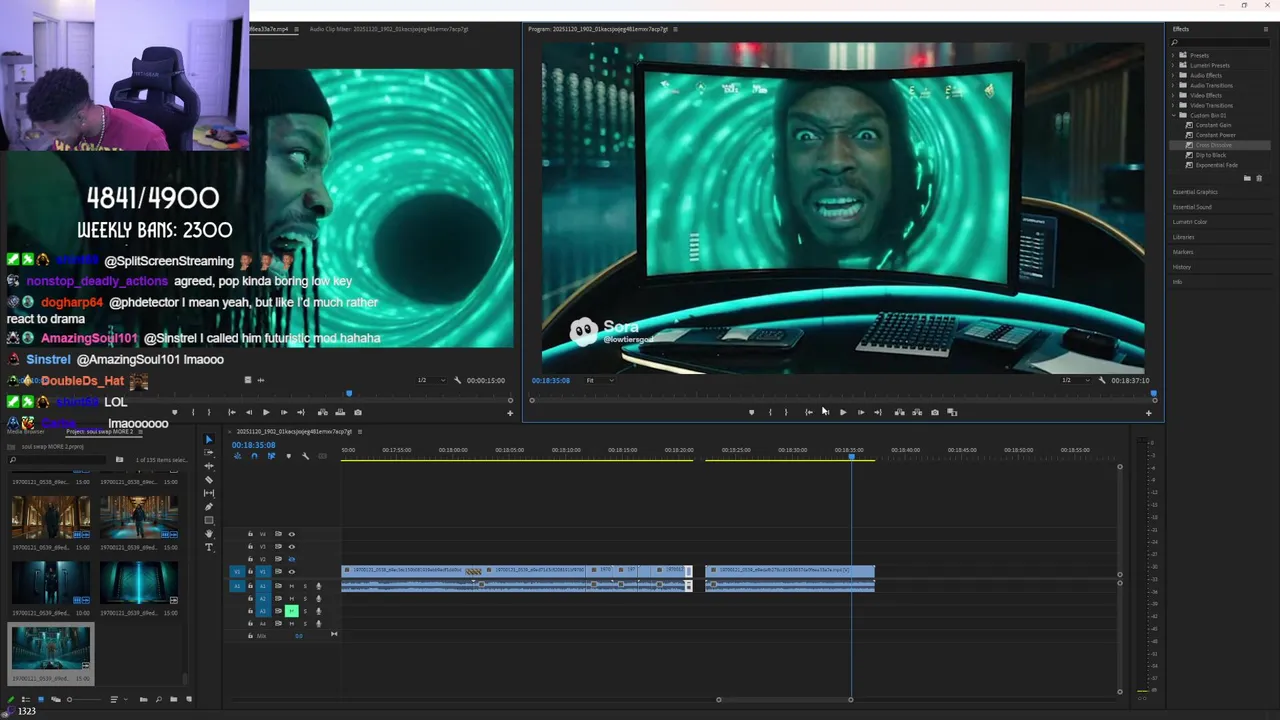This screenshot has width=1280, height=720.
Task: Click Delete Custom Items trash in Effects
Action: click(x=1259, y=178)
